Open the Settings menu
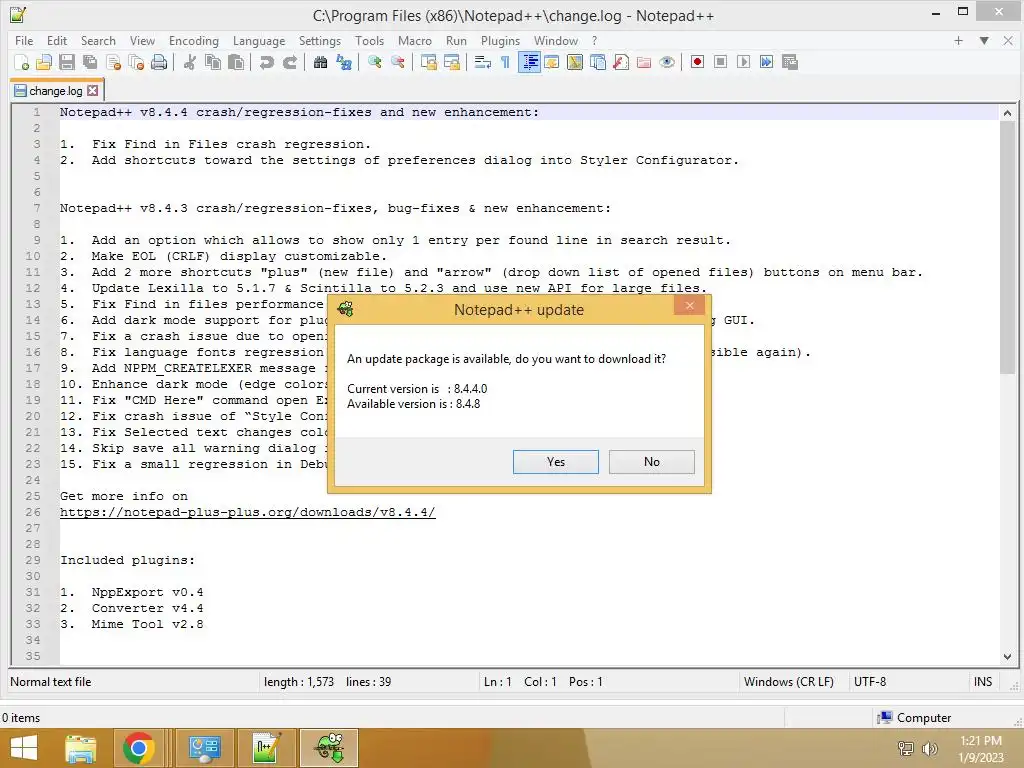1024x768 pixels. pos(319,40)
